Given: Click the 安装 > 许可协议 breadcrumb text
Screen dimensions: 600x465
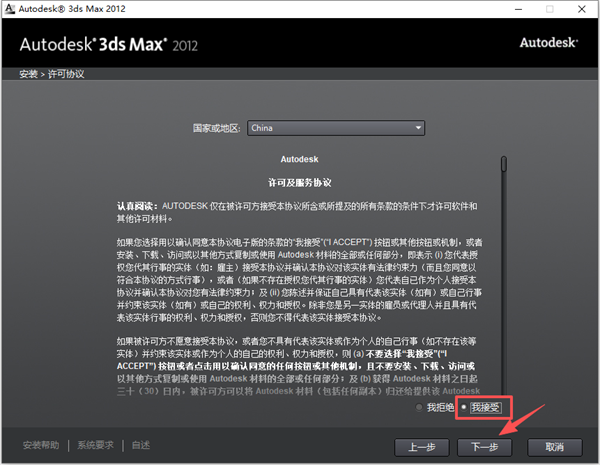Looking at the screenshot, I should pyautogui.click(x=52, y=74).
